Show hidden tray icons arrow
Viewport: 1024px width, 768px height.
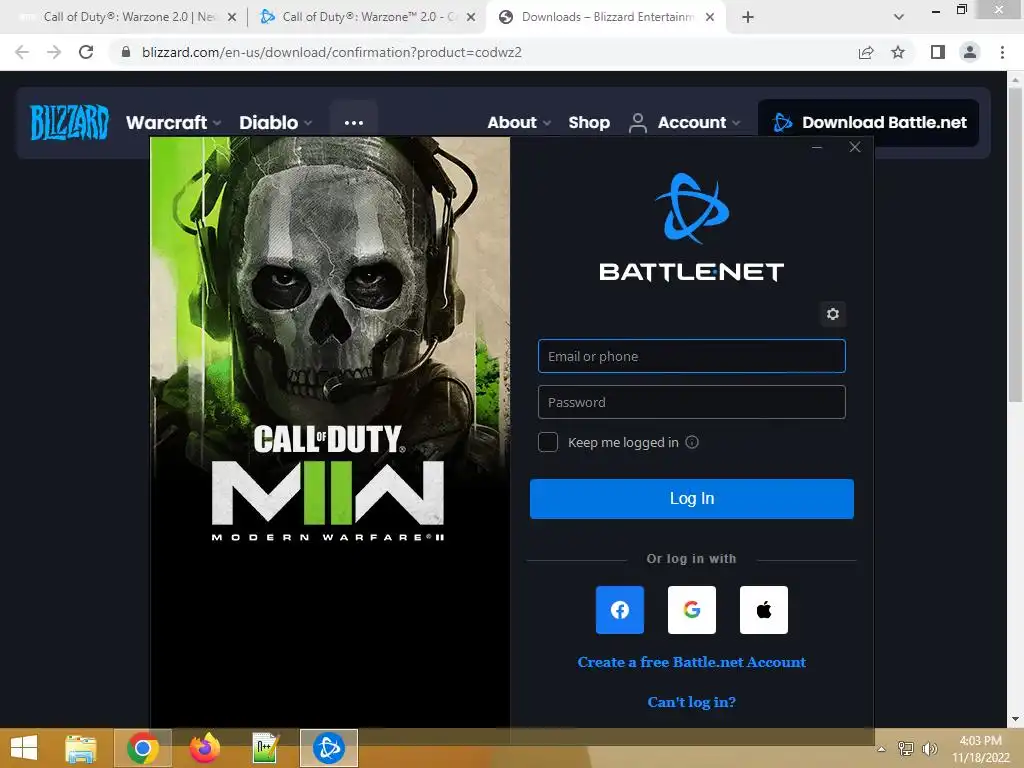pos(881,749)
